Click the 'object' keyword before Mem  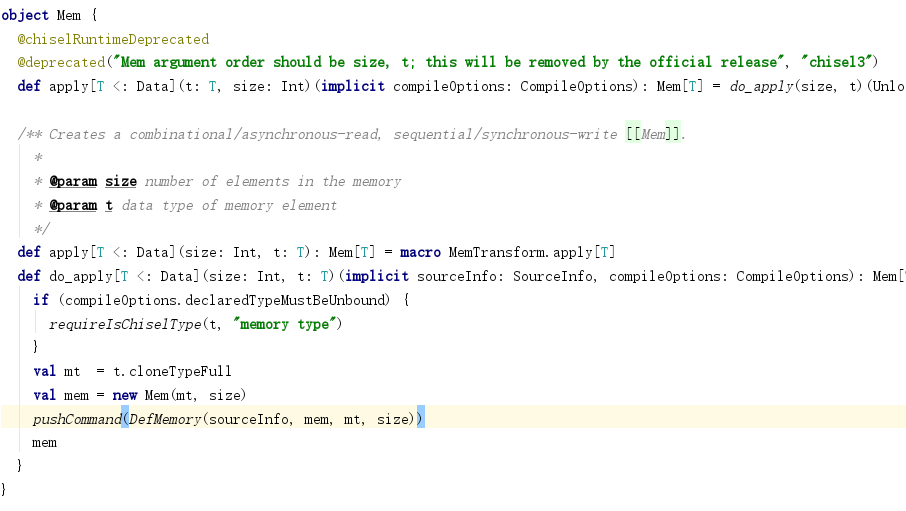[x=25, y=15]
